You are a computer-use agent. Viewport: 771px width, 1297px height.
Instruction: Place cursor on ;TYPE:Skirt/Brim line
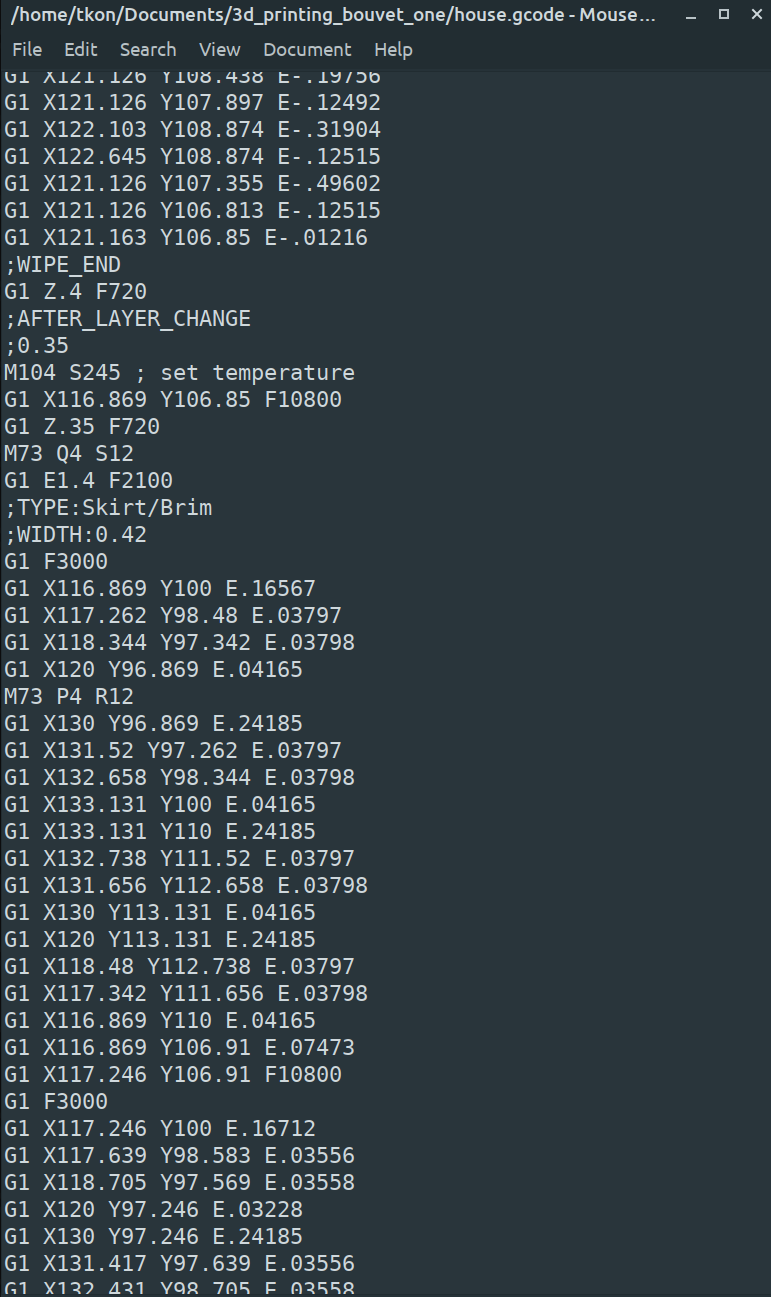click(108, 508)
